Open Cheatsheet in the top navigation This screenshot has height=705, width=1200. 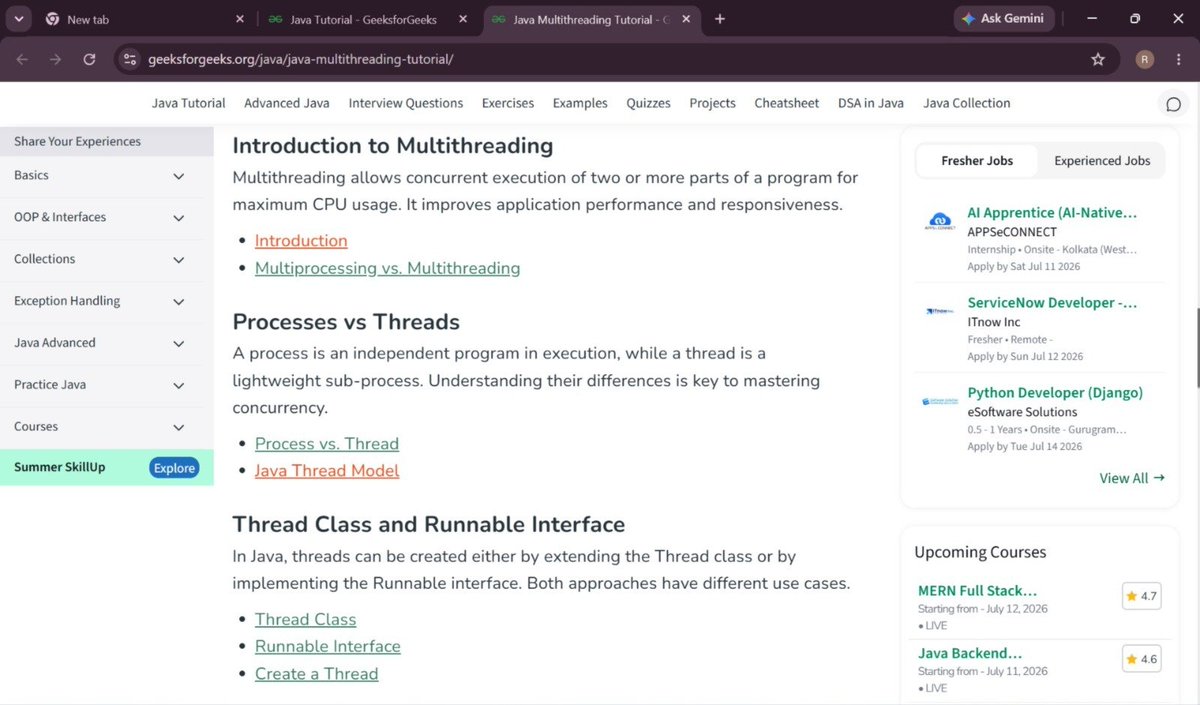click(x=787, y=103)
